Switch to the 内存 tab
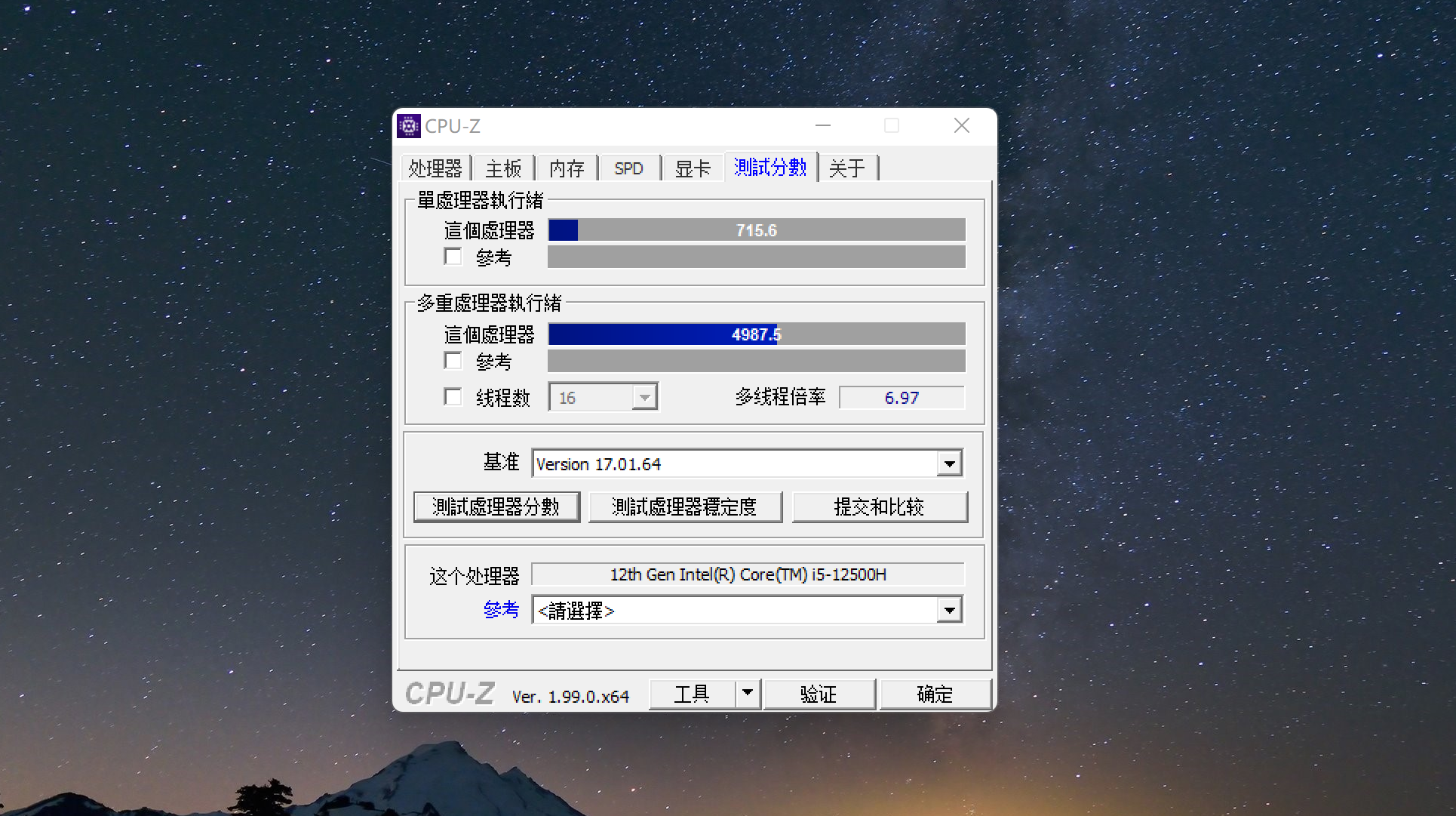Screen dimensions: 1456x816 (567, 168)
